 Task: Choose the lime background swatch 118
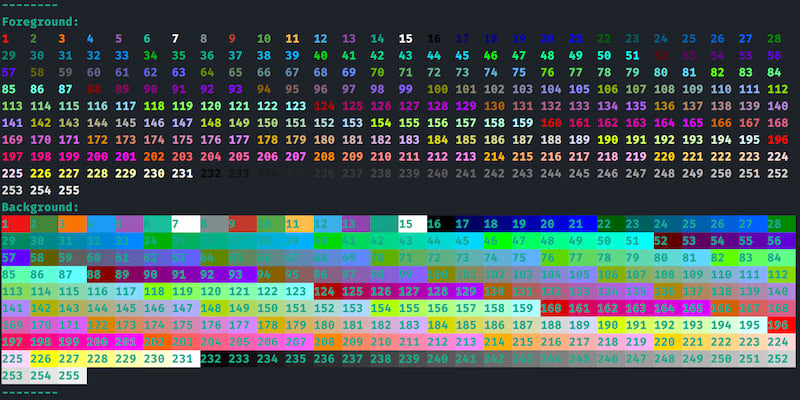click(x=157, y=291)
